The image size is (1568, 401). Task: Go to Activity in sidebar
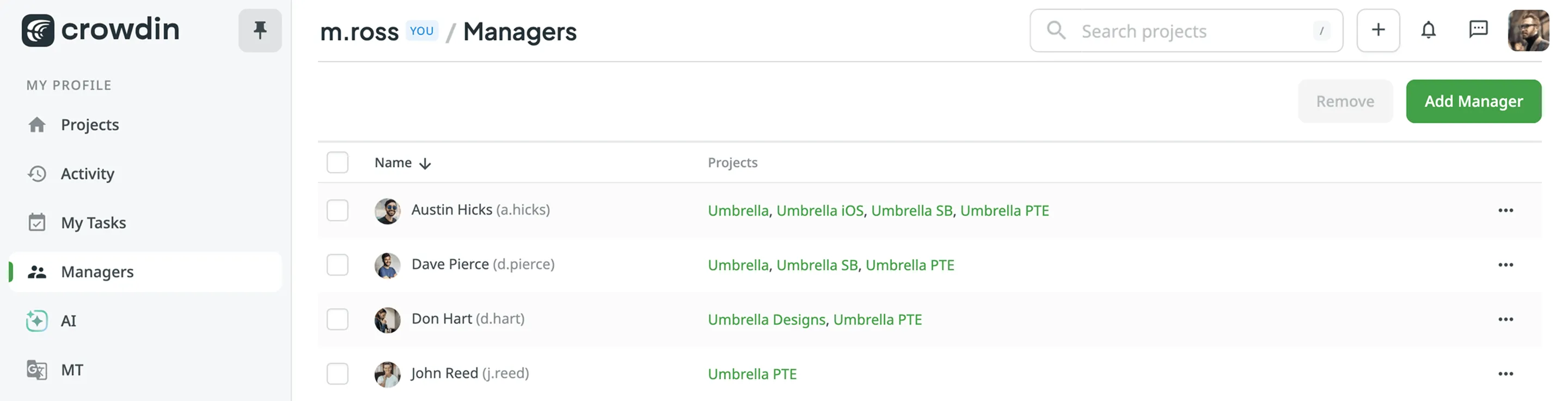coord(87,174)
